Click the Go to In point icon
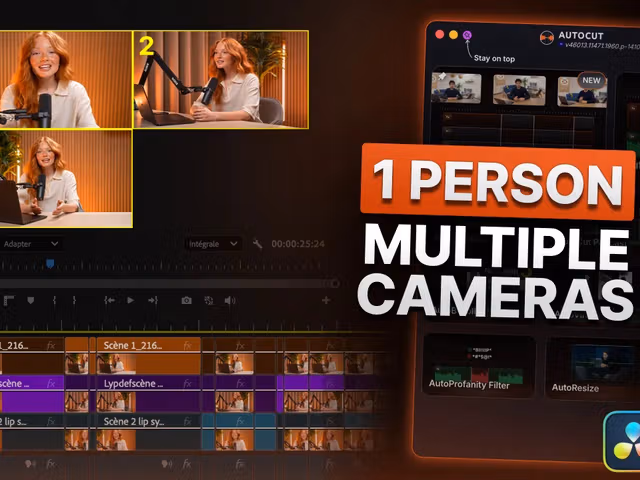The height and width of the screenshot is (480, 640). click(109, 300)
